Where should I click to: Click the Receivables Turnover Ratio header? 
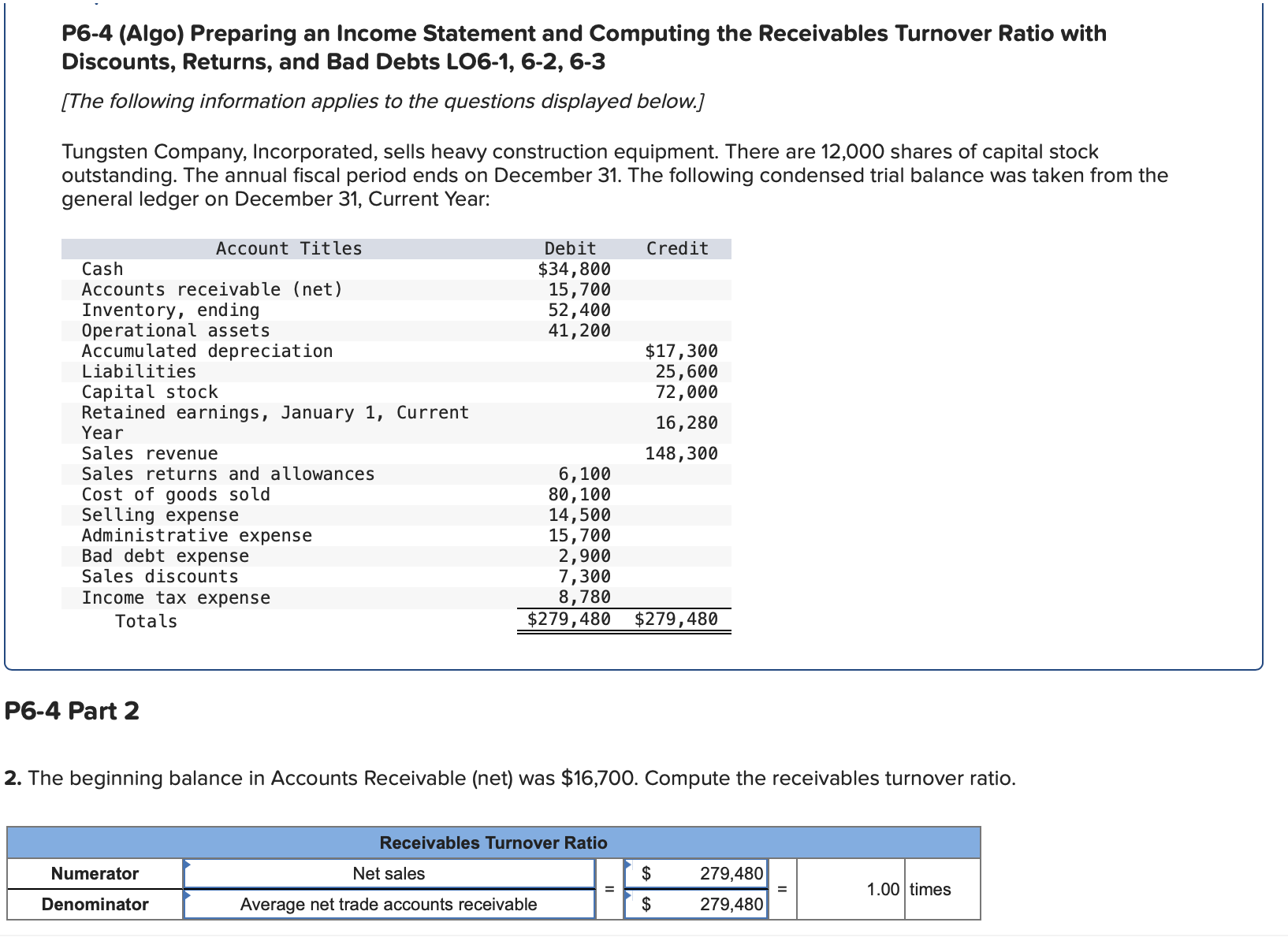[493, 842]
